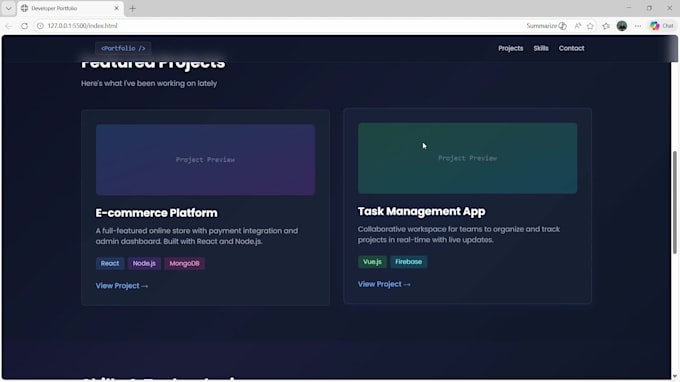Select the Developer Portfolio browser tab

pyautogui.click(x=71, y=8)
